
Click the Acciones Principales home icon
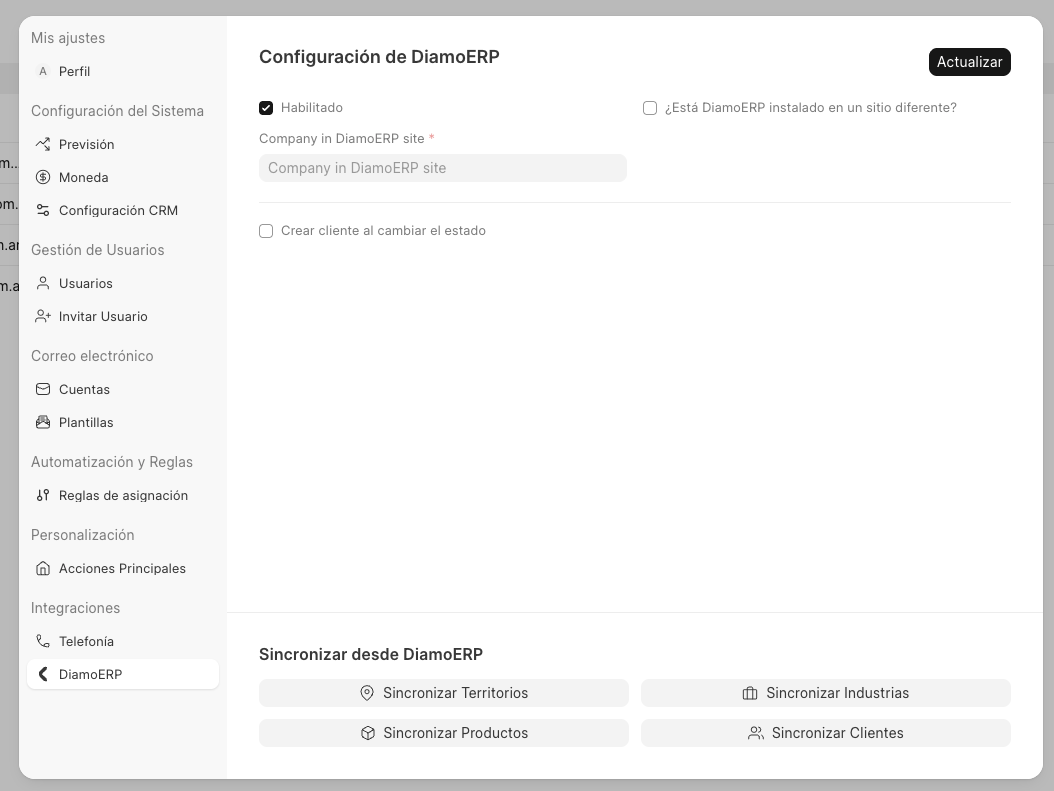coord(43,568)
